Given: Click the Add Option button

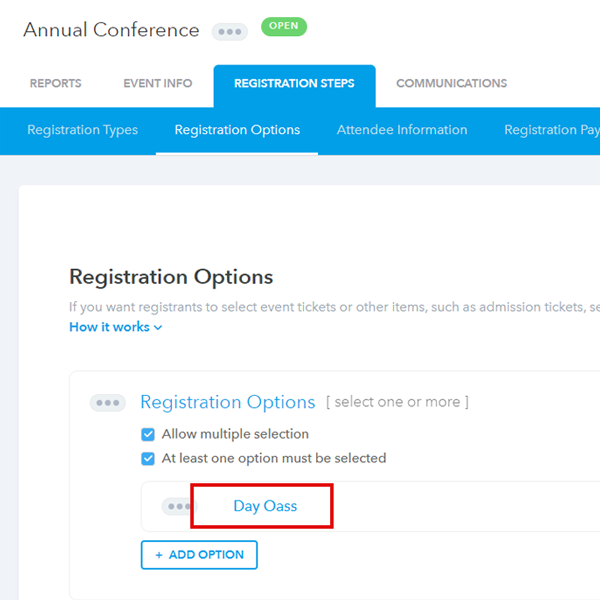Looking at the screenshot, I should pyautogui.click(x=199, y=555).
